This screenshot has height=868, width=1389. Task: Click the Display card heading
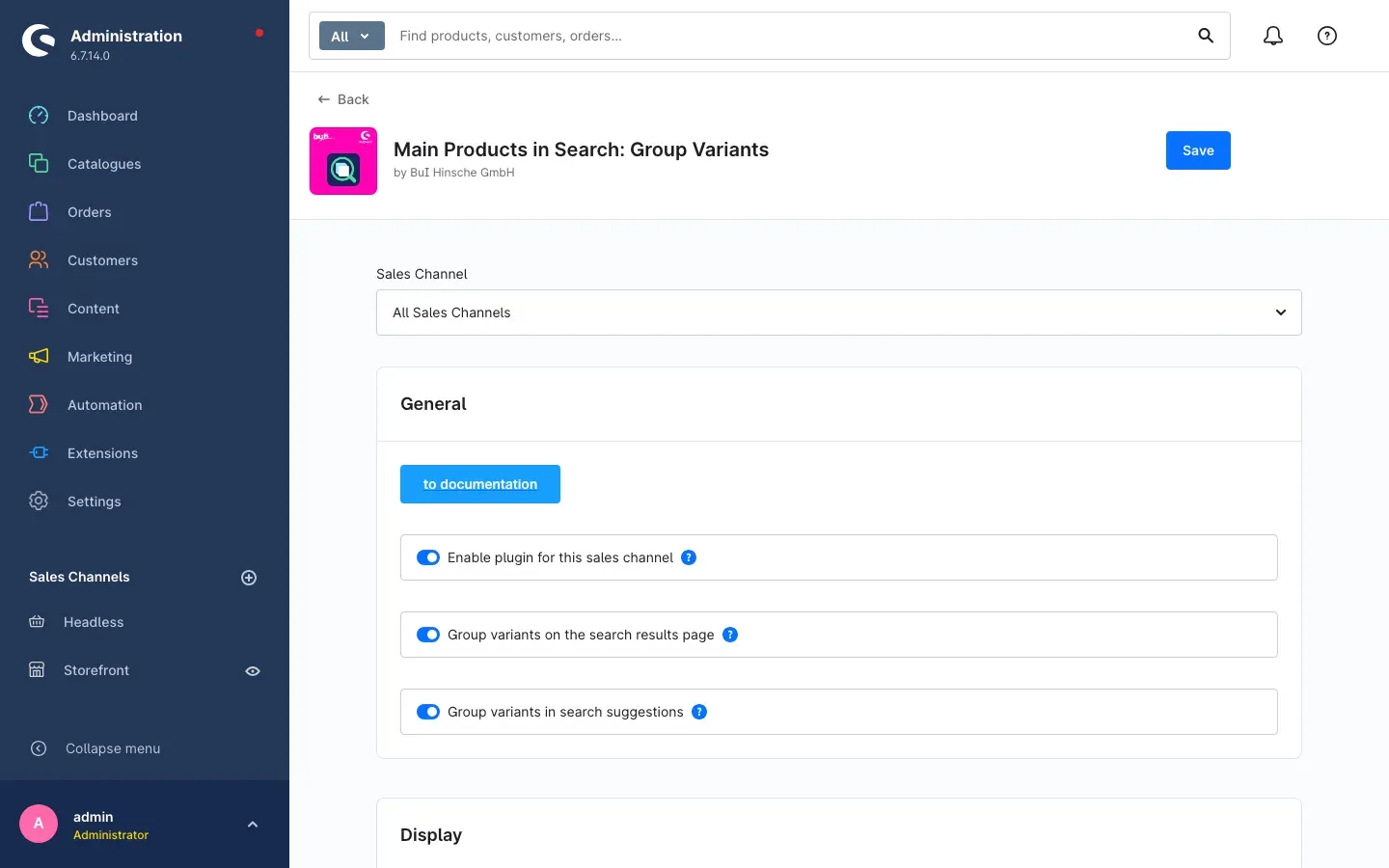click(x=431, y=835)
